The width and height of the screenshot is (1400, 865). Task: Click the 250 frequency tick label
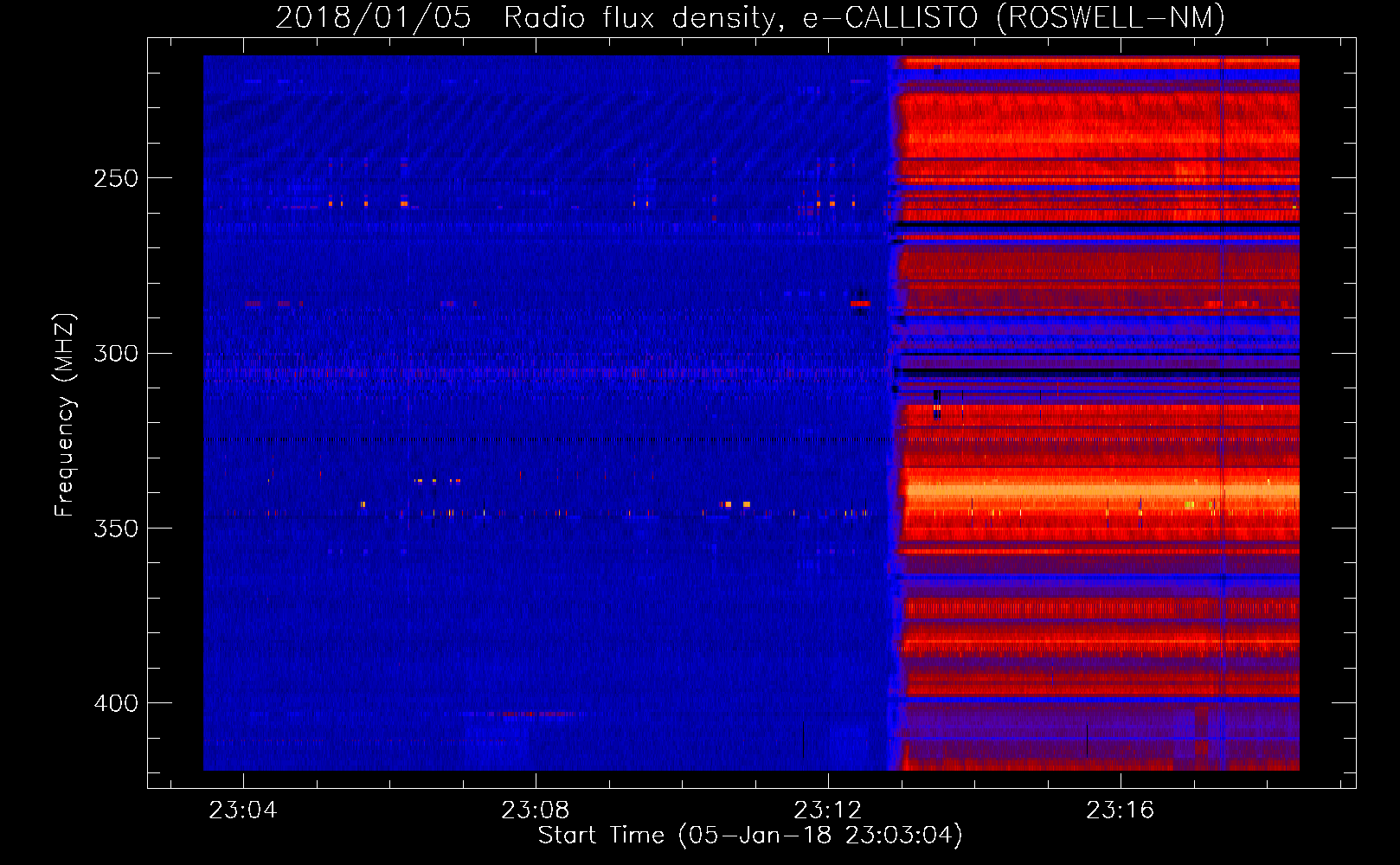(116, 178)
